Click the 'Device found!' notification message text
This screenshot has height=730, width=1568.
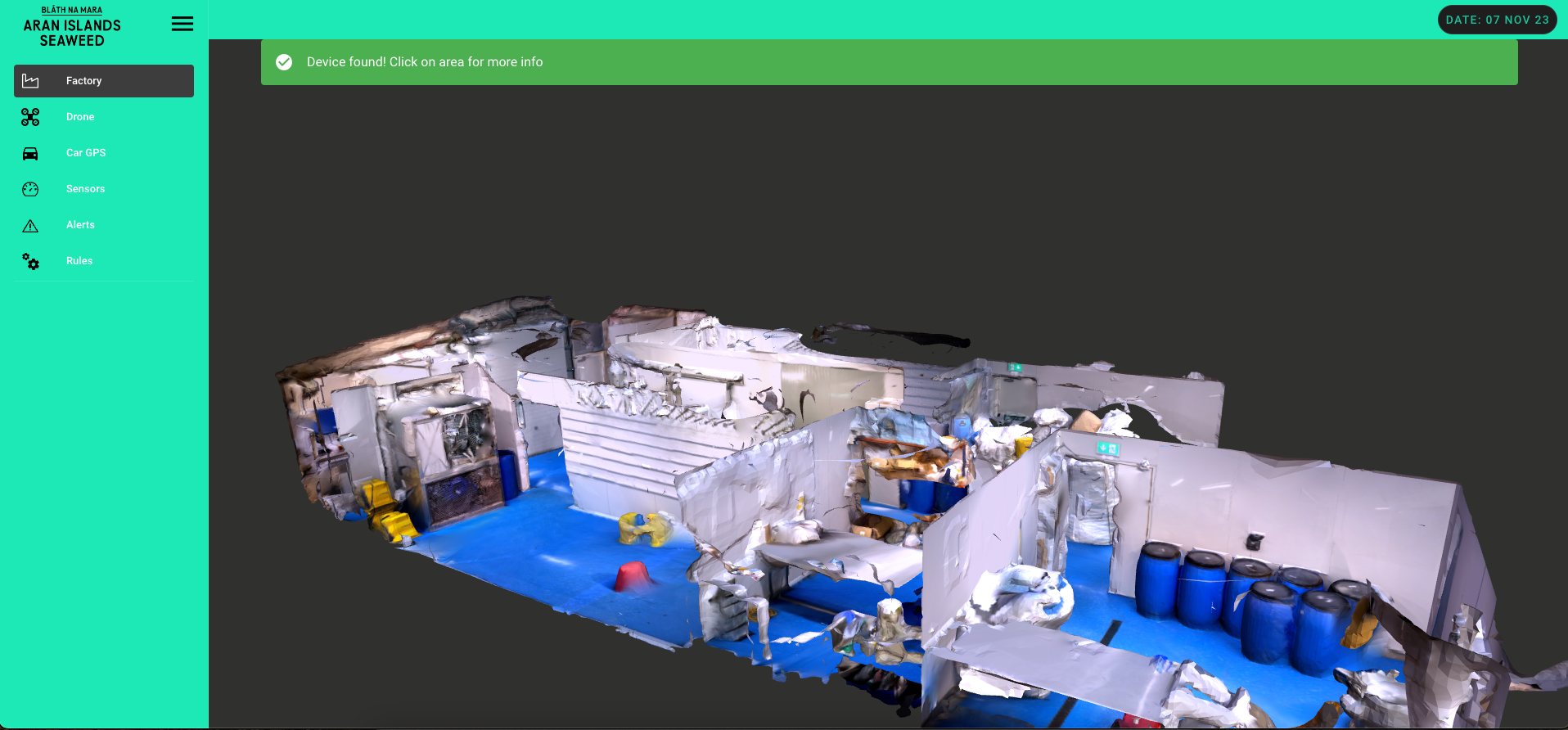click(x=424, y=62)
